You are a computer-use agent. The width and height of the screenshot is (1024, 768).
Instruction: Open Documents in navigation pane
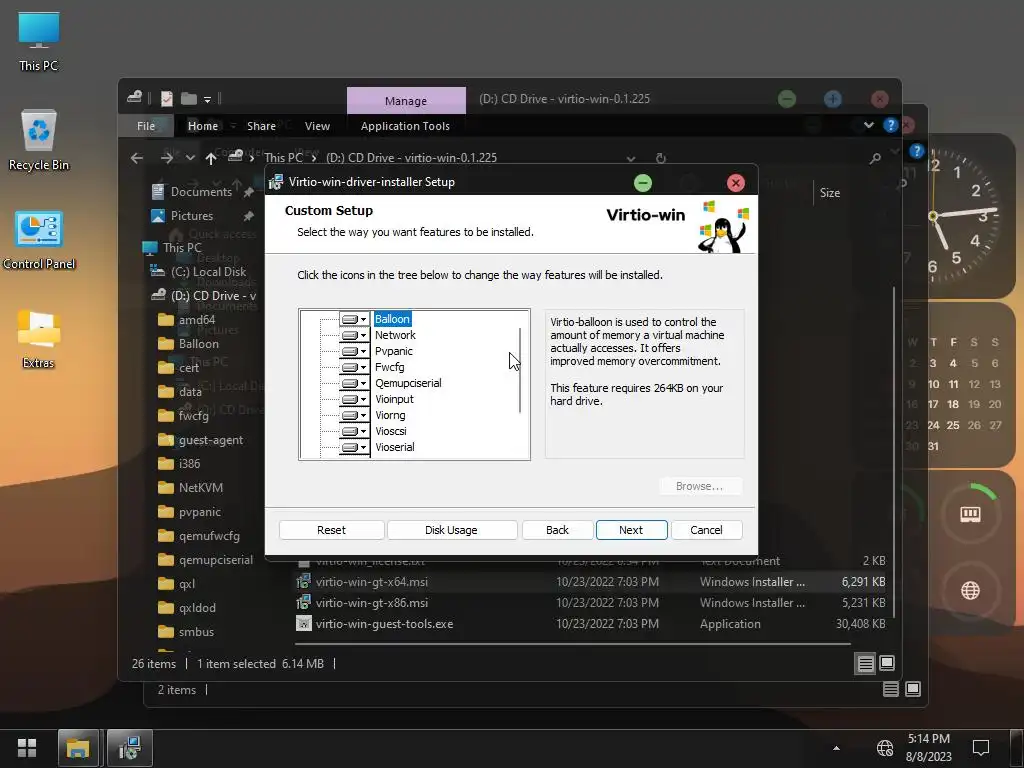tap(201, 192)
